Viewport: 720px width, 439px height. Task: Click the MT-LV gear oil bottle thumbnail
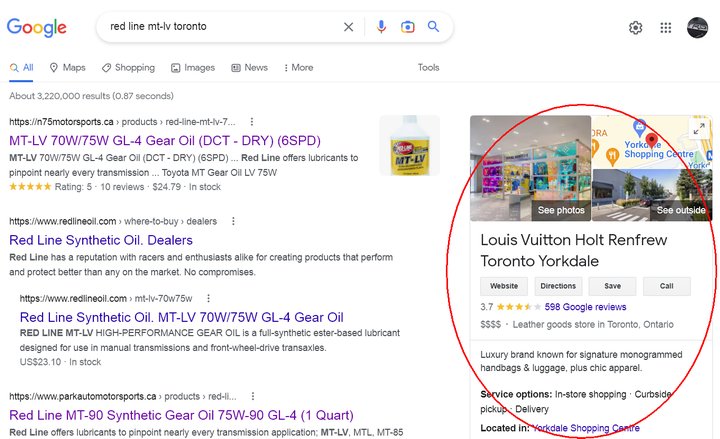(x=410, y=145)
